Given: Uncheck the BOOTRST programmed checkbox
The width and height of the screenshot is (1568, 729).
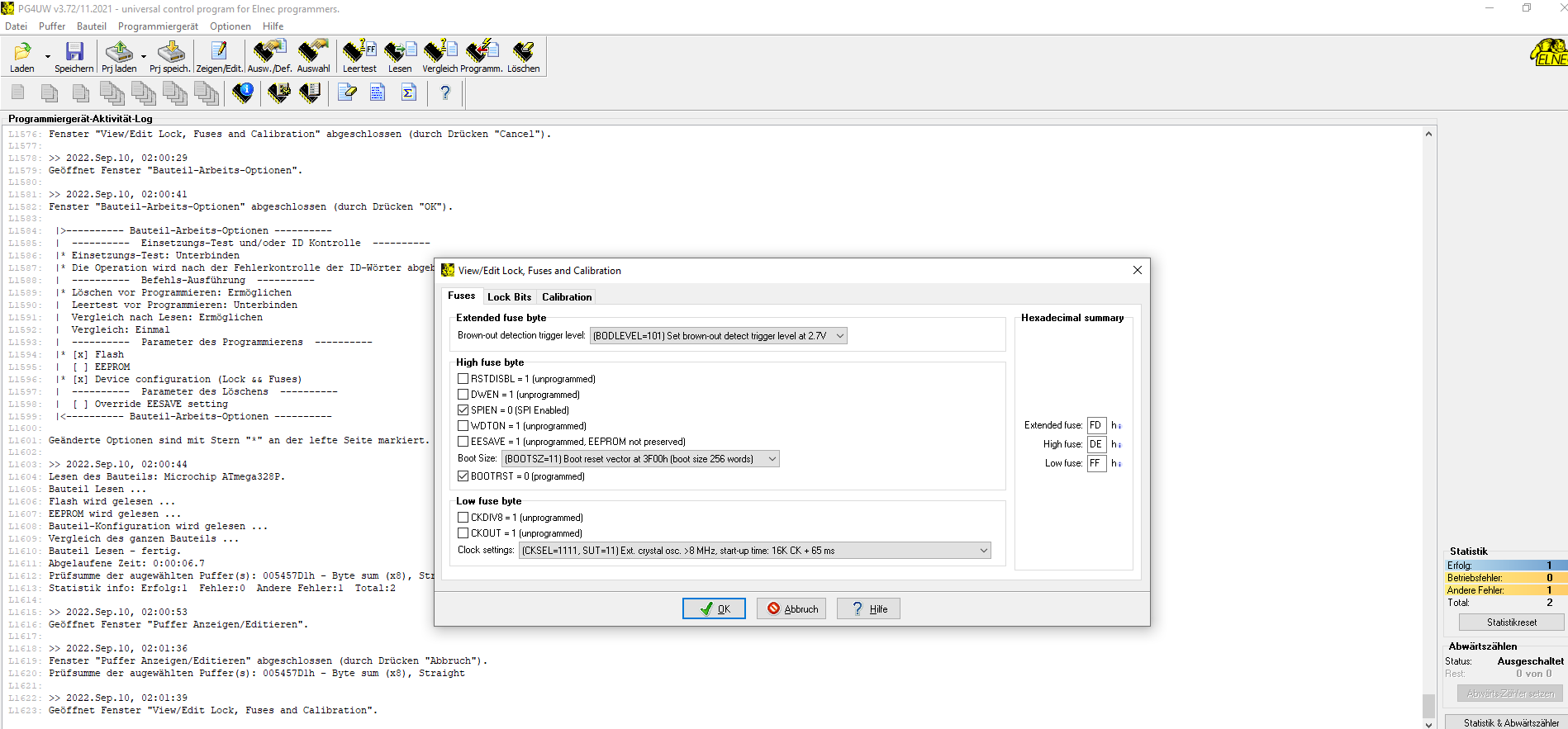Looking at the screenshot, I should click(x=463, y=476).
